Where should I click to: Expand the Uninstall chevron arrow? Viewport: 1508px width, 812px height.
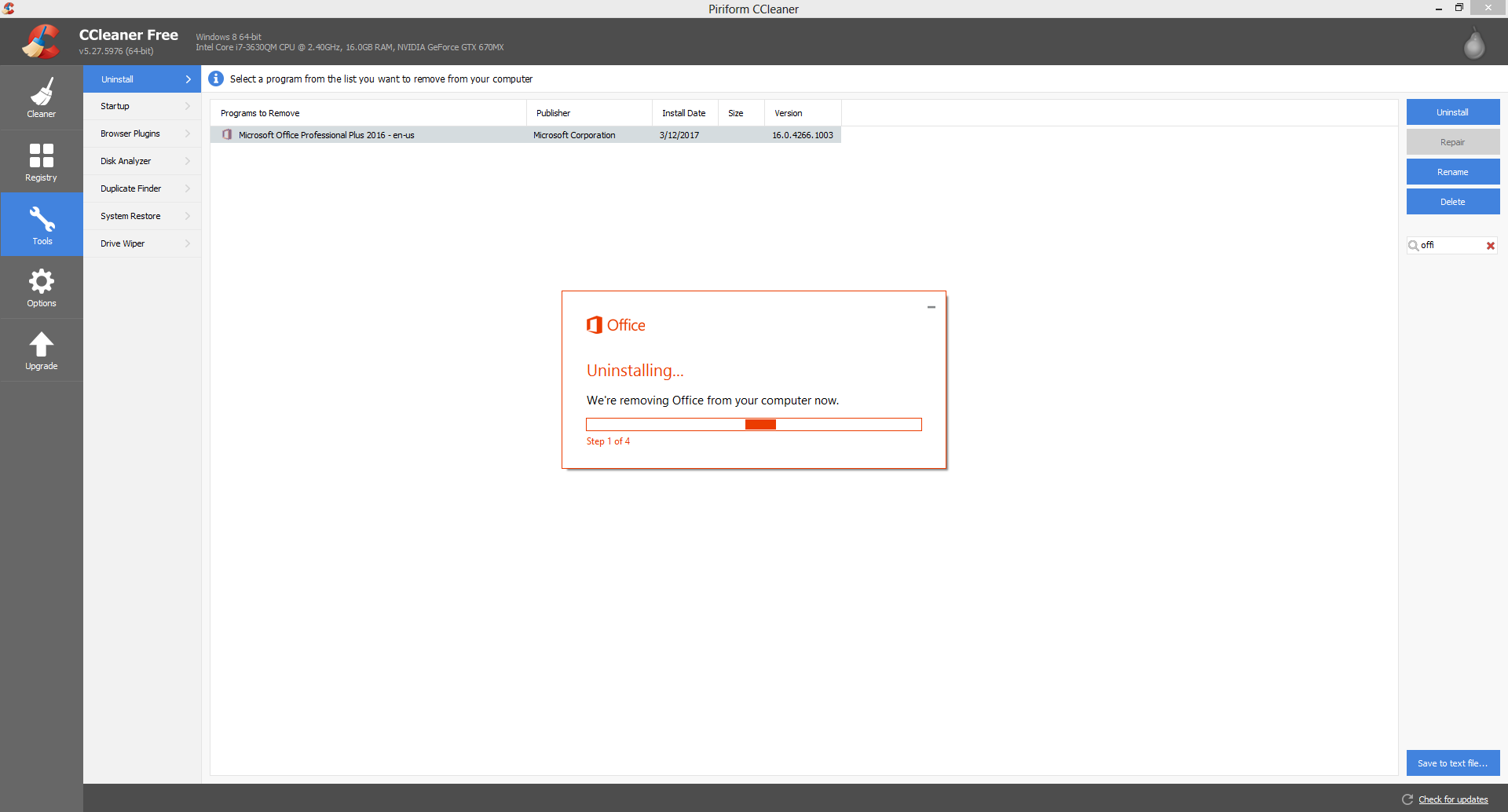[188, 79]
